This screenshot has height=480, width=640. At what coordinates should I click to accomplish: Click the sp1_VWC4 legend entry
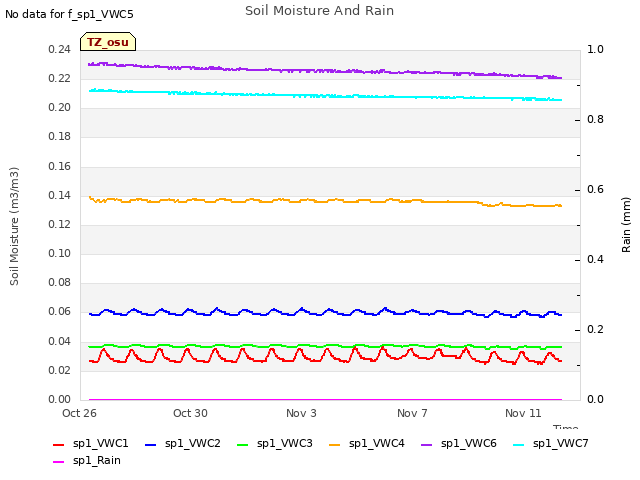click(x=367, y=444)
